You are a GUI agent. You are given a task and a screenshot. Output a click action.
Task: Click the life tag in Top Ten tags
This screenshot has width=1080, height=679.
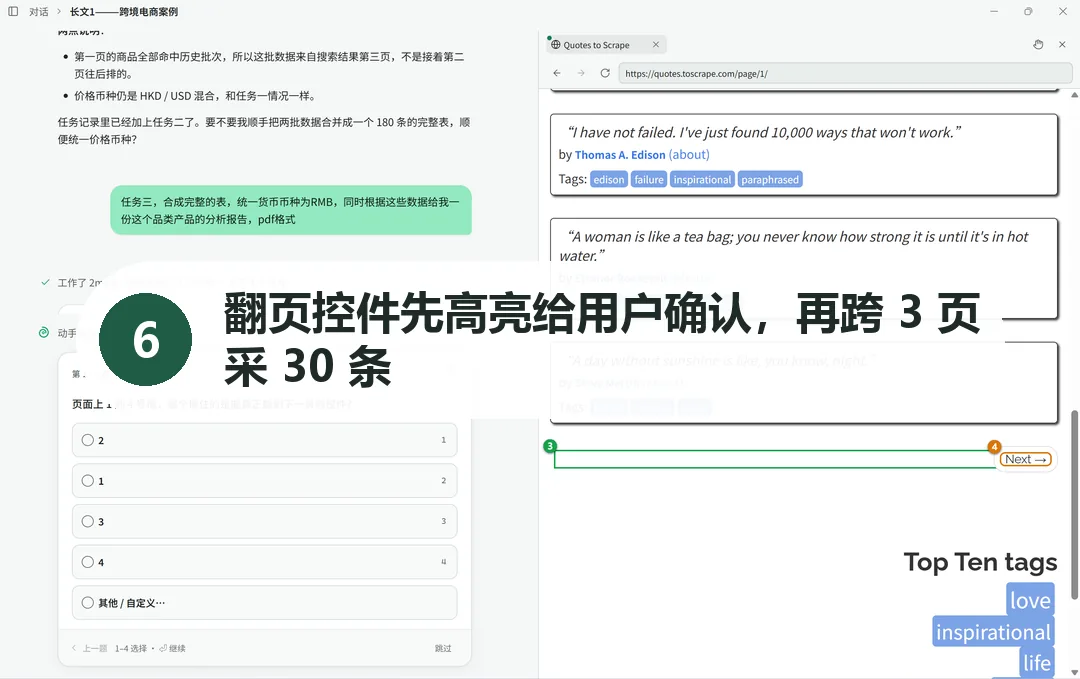pyautogui.click(x=1037, y=662)
